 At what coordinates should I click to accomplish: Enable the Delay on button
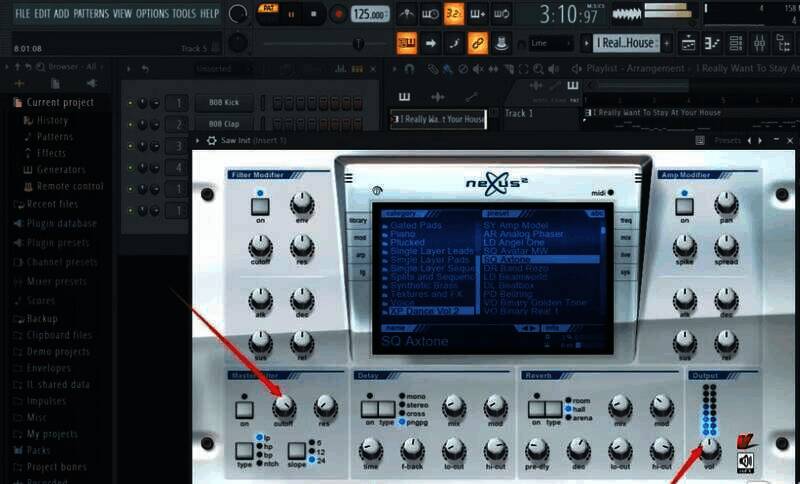coord(369,409)
